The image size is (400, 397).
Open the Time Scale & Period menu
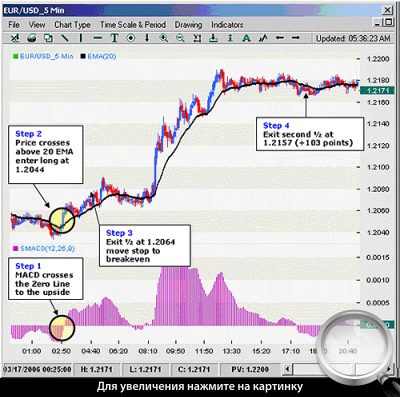pyautogui.click(x=133, y=25)
